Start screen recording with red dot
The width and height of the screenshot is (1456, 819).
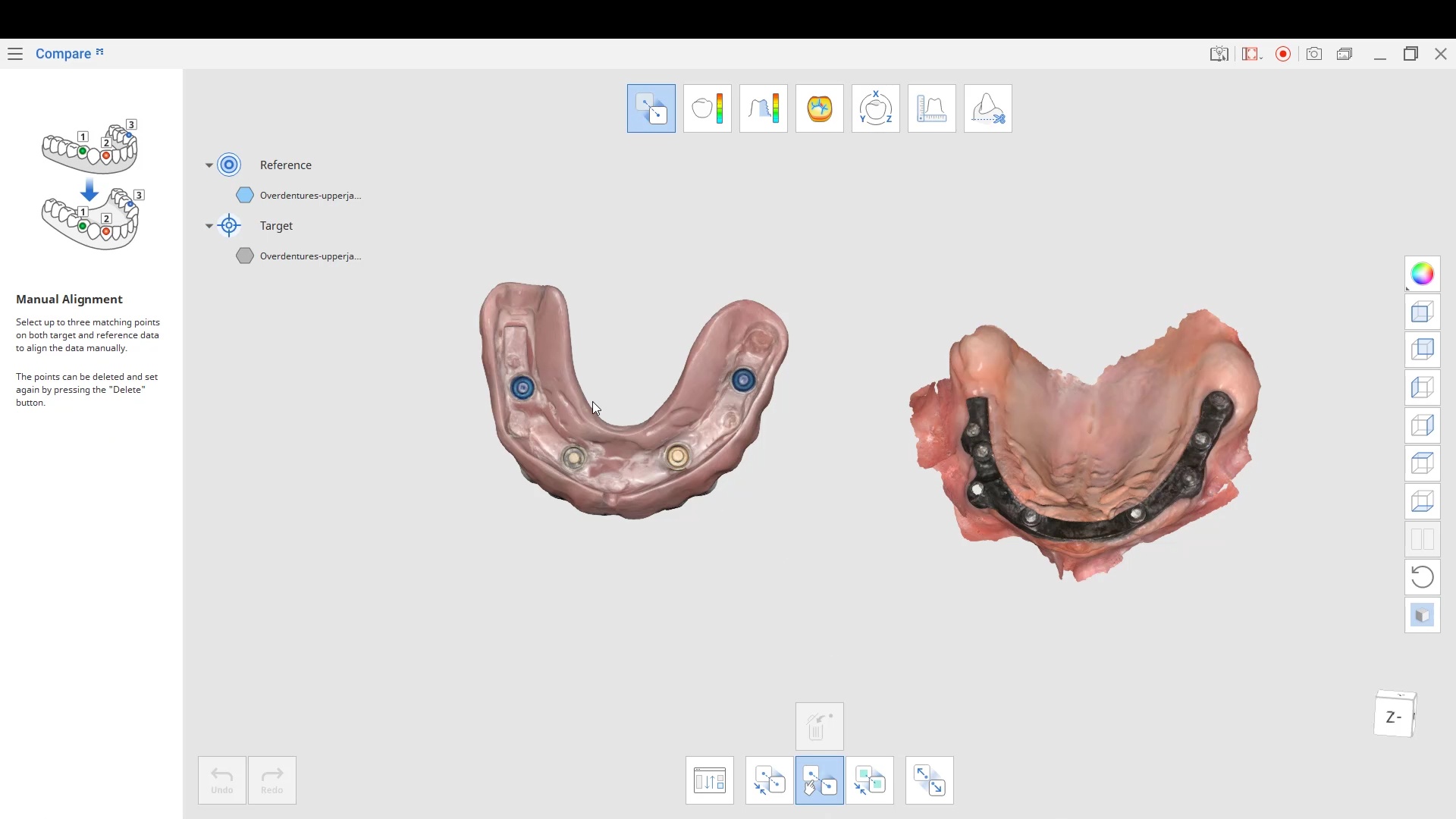(x=1283, y=54)
